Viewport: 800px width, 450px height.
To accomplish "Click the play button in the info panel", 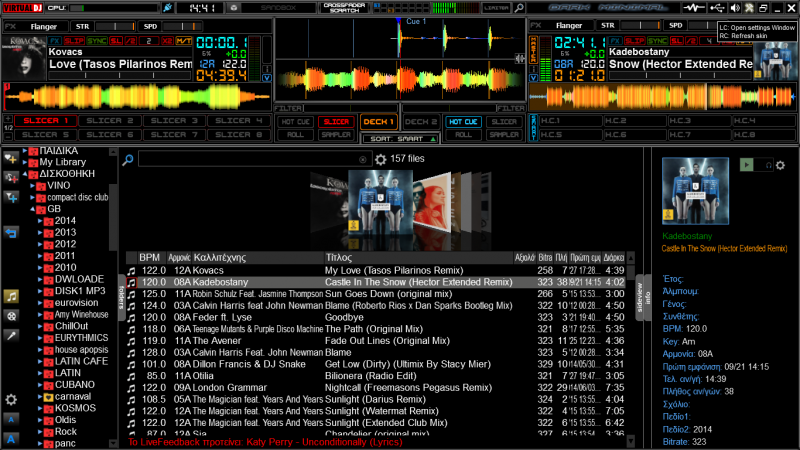I will tap(746, 165).
